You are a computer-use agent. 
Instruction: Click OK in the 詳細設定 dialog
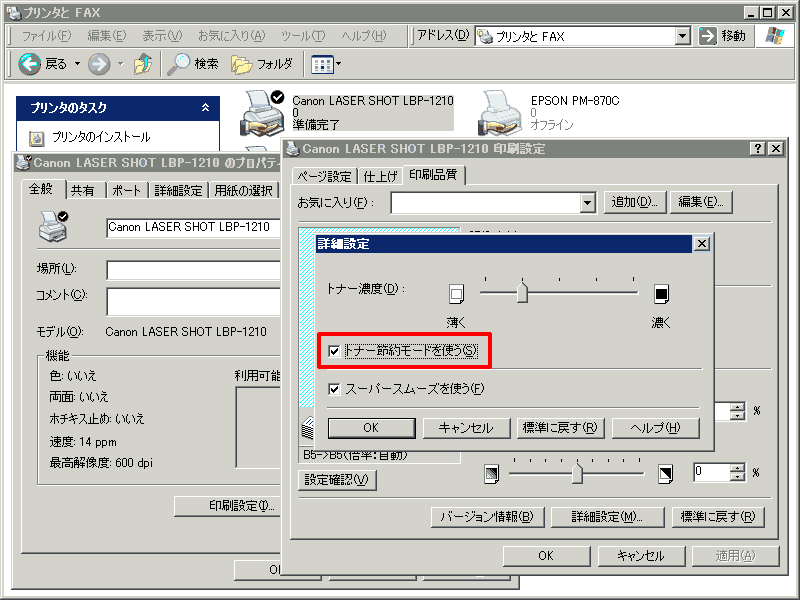click(371, 428)
